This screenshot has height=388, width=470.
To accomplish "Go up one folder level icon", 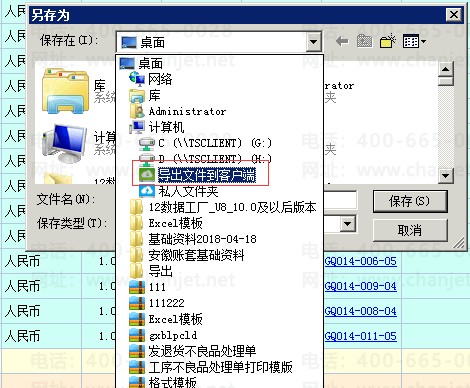I will point(364,41).
